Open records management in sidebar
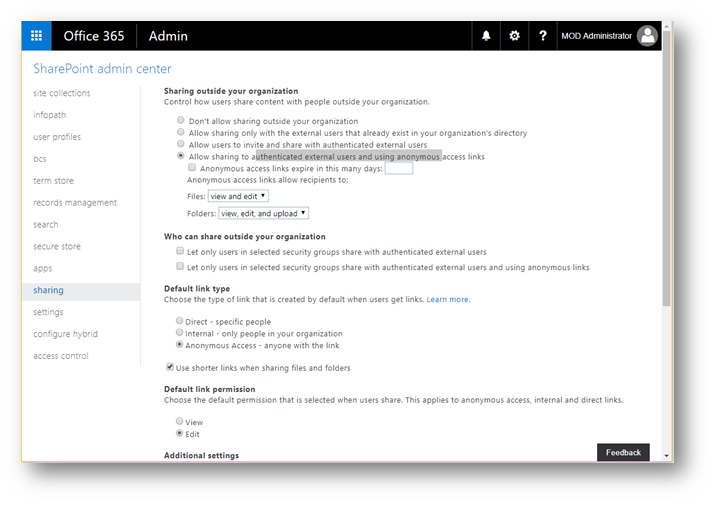 pyautogui.click(x=75, y=203)
